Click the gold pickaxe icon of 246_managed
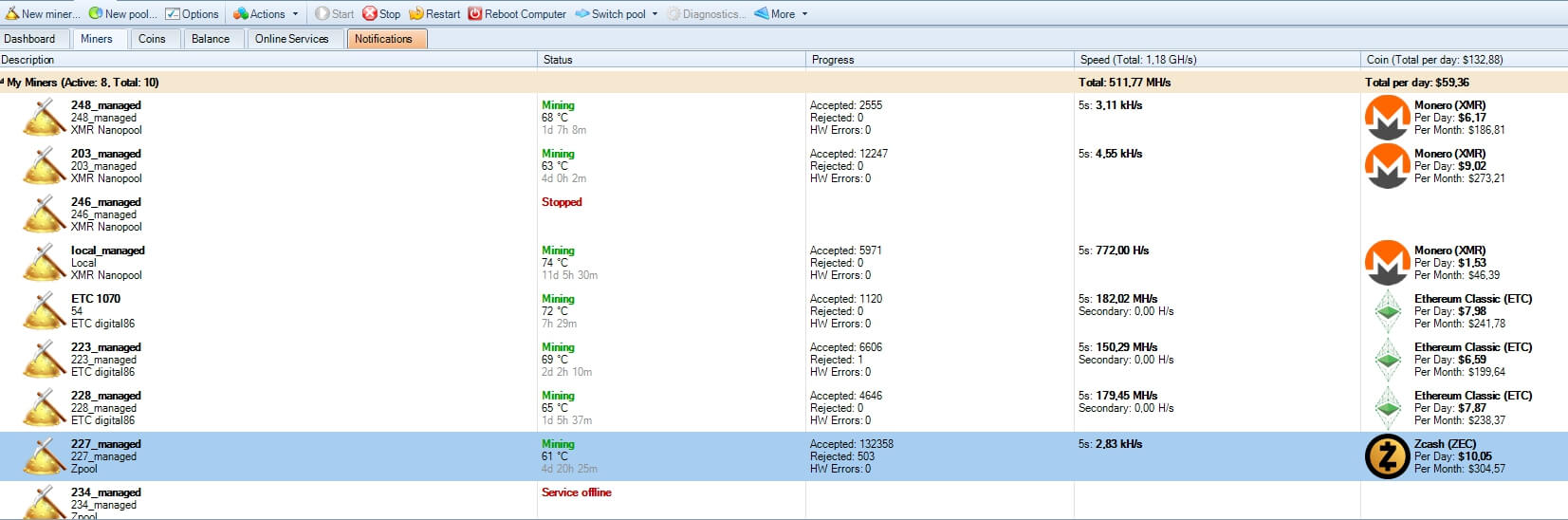This screenshot has width=1568, height=520. click(x=44, y=214)
